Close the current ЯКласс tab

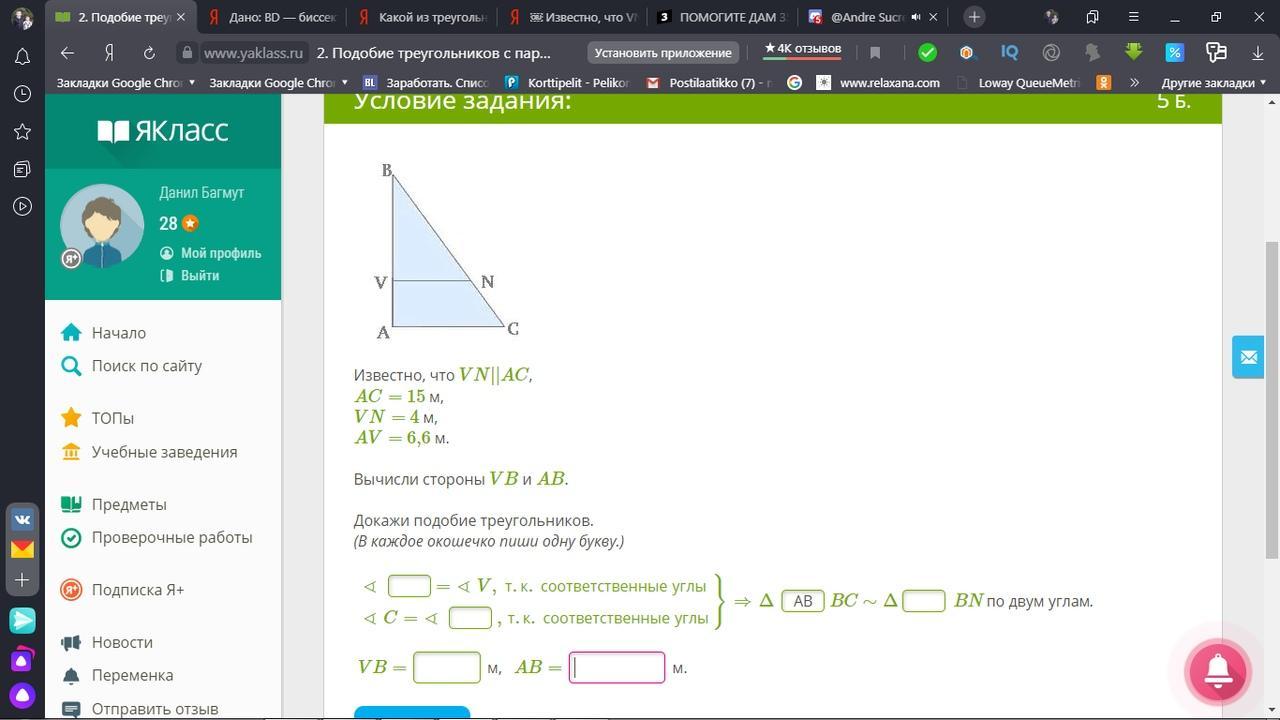point(181,17)
